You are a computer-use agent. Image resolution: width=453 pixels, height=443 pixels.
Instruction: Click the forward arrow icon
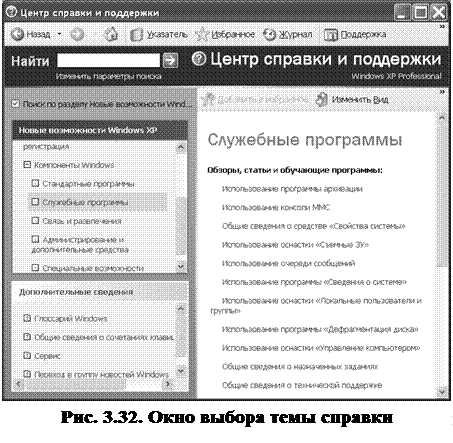(77, 34)
